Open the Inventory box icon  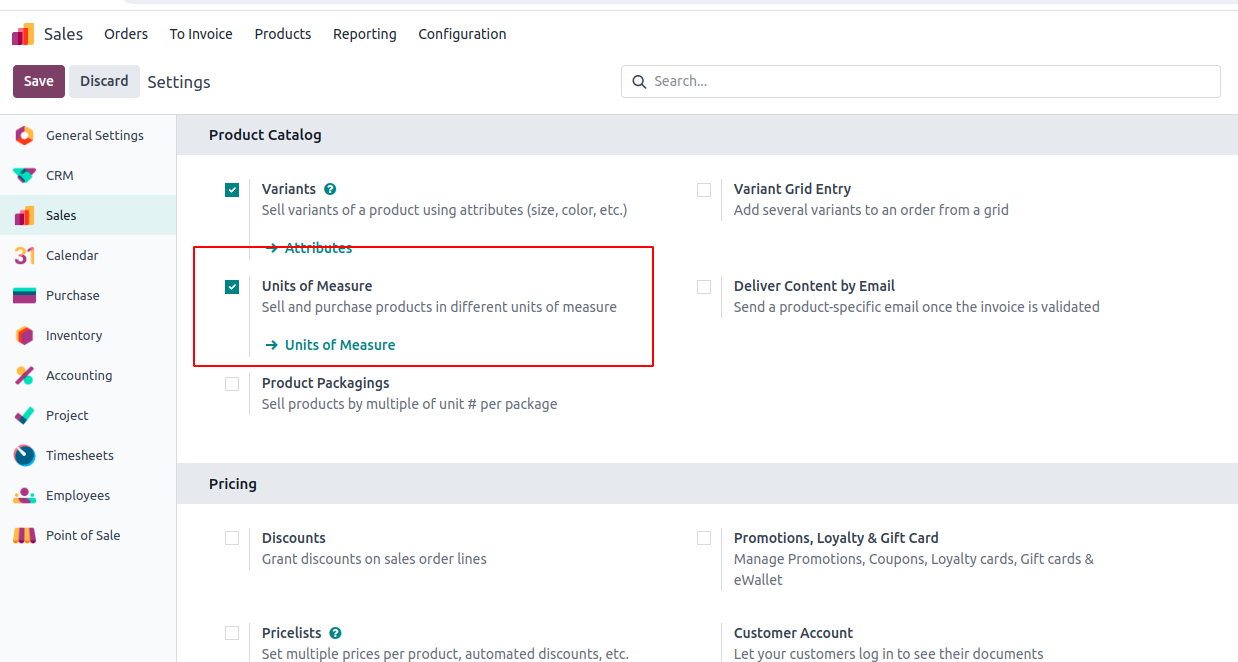[x=25, y=335]
